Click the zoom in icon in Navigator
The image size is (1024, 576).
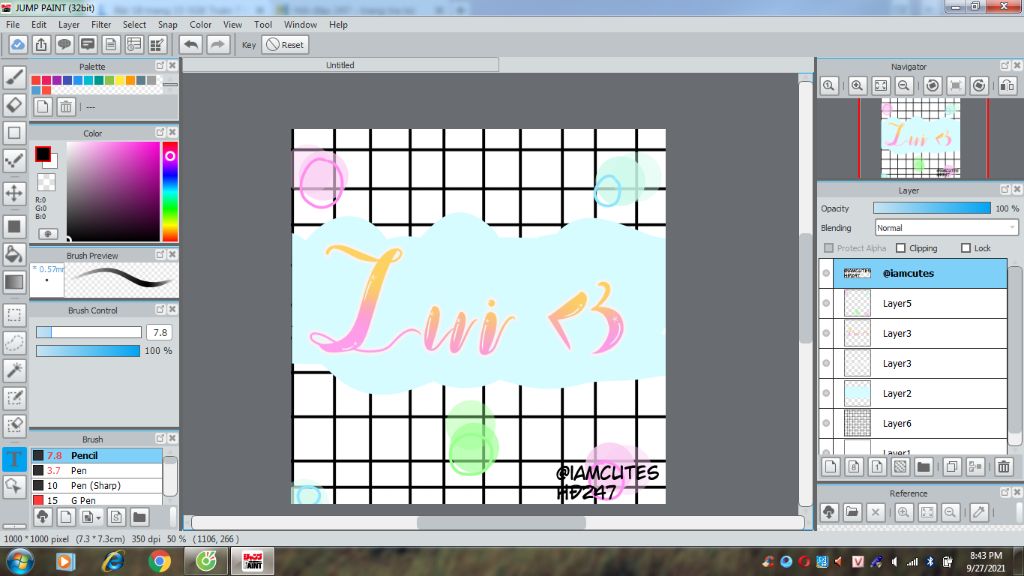click(x=857, y=86)
